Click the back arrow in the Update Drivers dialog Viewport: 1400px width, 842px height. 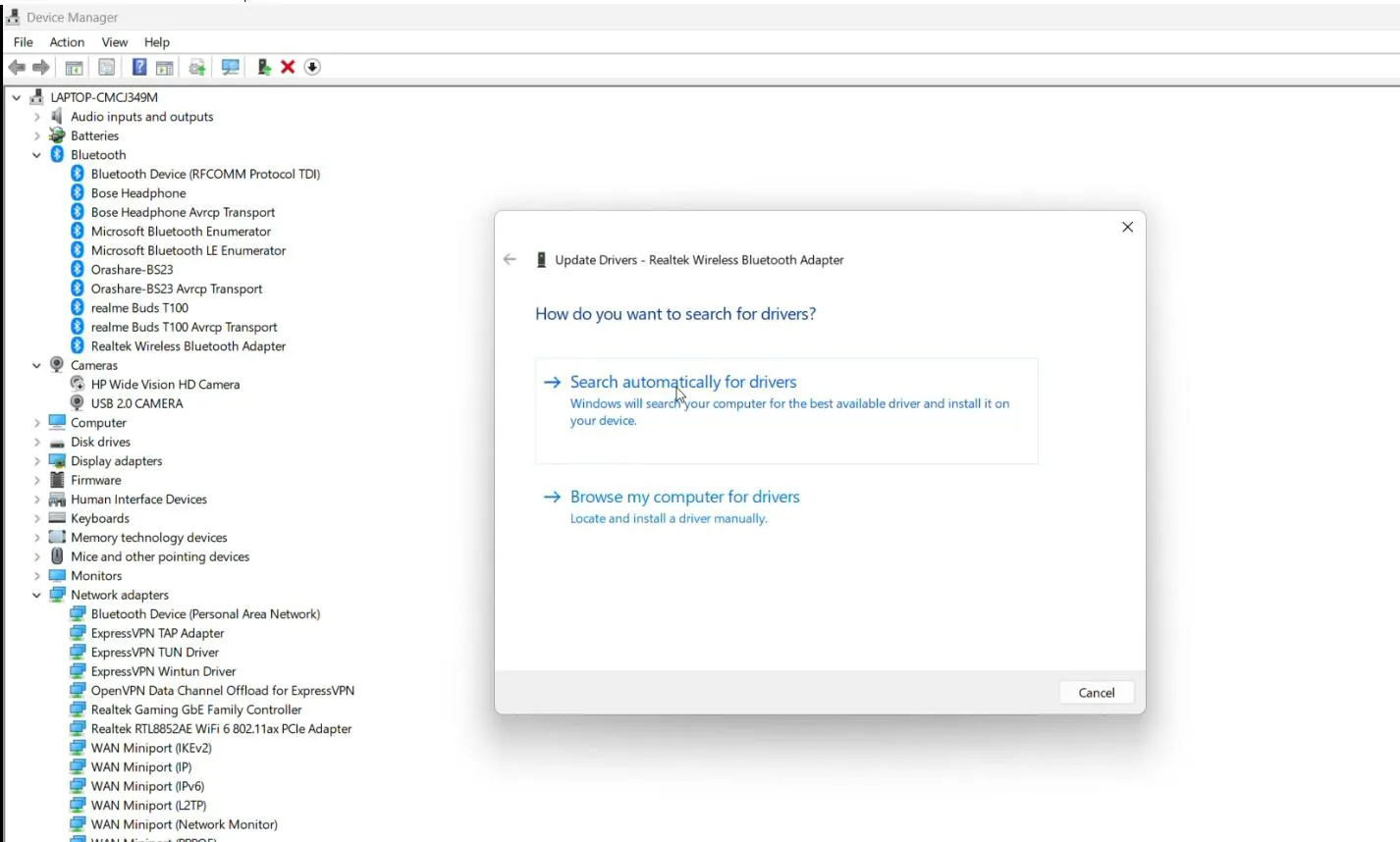[x=510, y=259]
